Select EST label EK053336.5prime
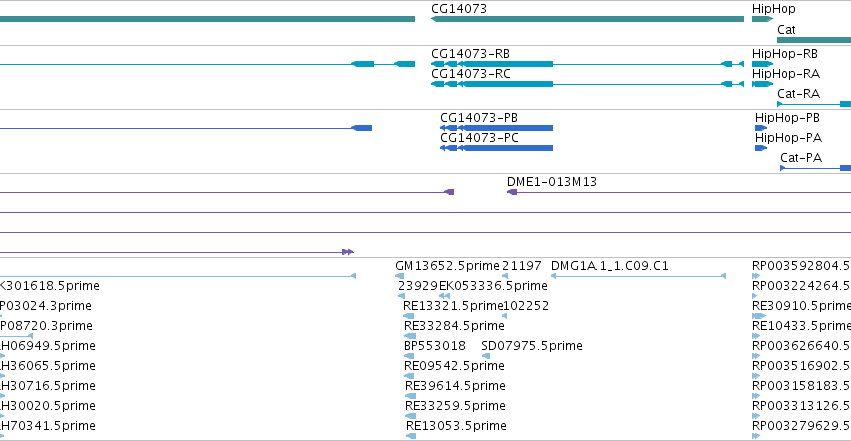The height and width of the screenshot is (441, 851). point(493,286)
